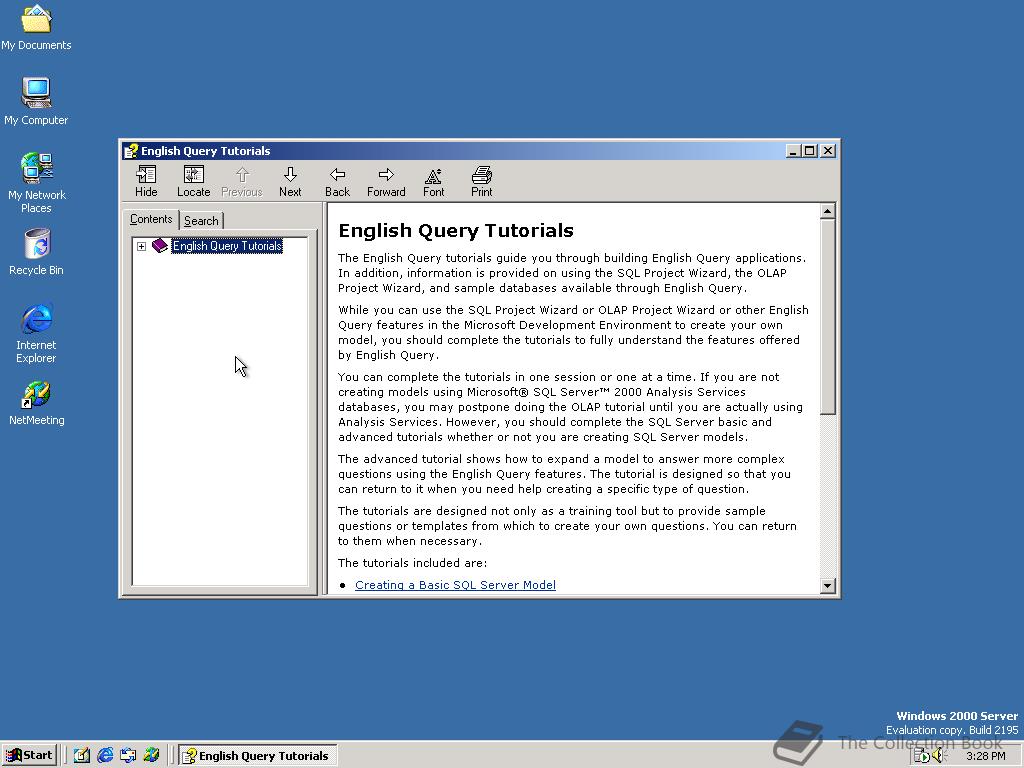Switch to the Search tab
Viewport: 1024px width, 768px height.
click(201, 221)
